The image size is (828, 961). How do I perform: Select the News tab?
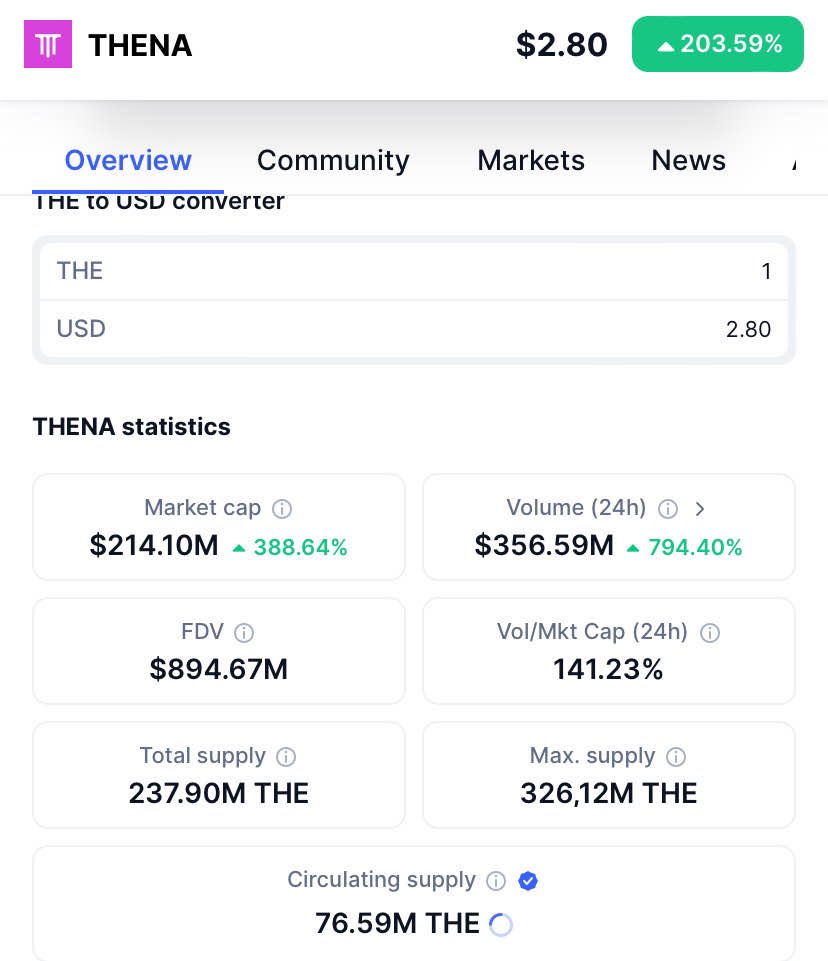pos(688,160)
